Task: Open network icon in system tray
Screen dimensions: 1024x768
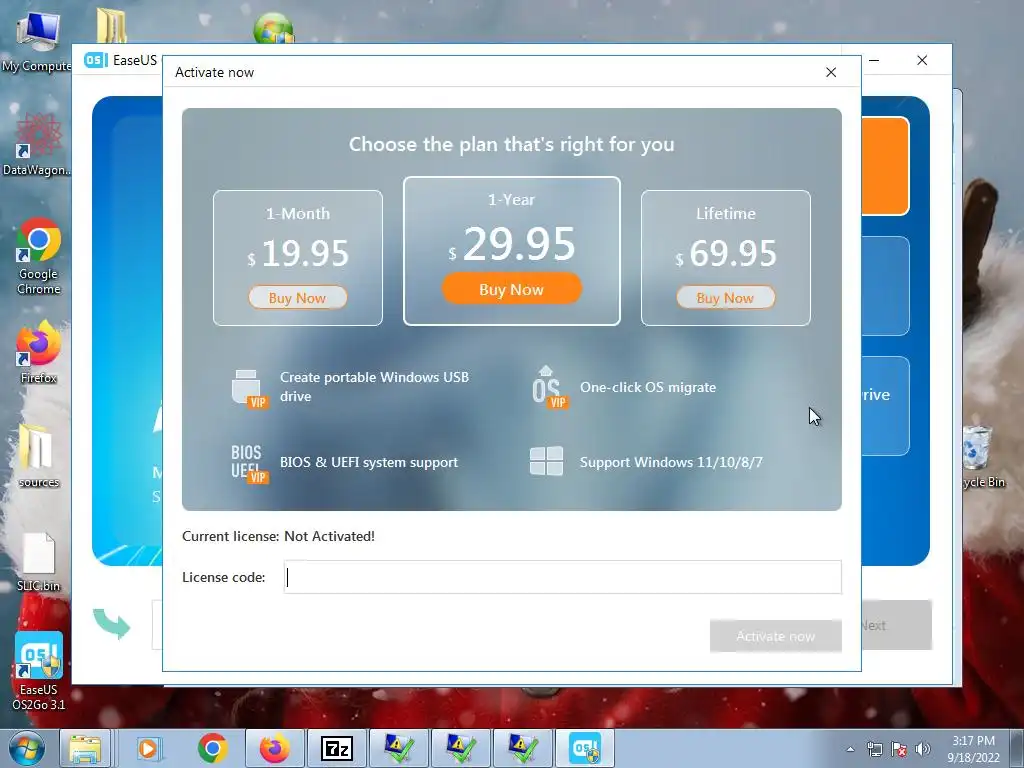Action: tap(874, 749)
